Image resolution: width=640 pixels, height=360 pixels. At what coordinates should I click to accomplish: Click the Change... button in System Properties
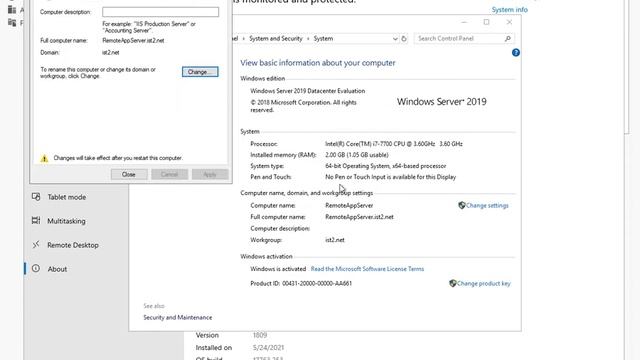(200, 72)
